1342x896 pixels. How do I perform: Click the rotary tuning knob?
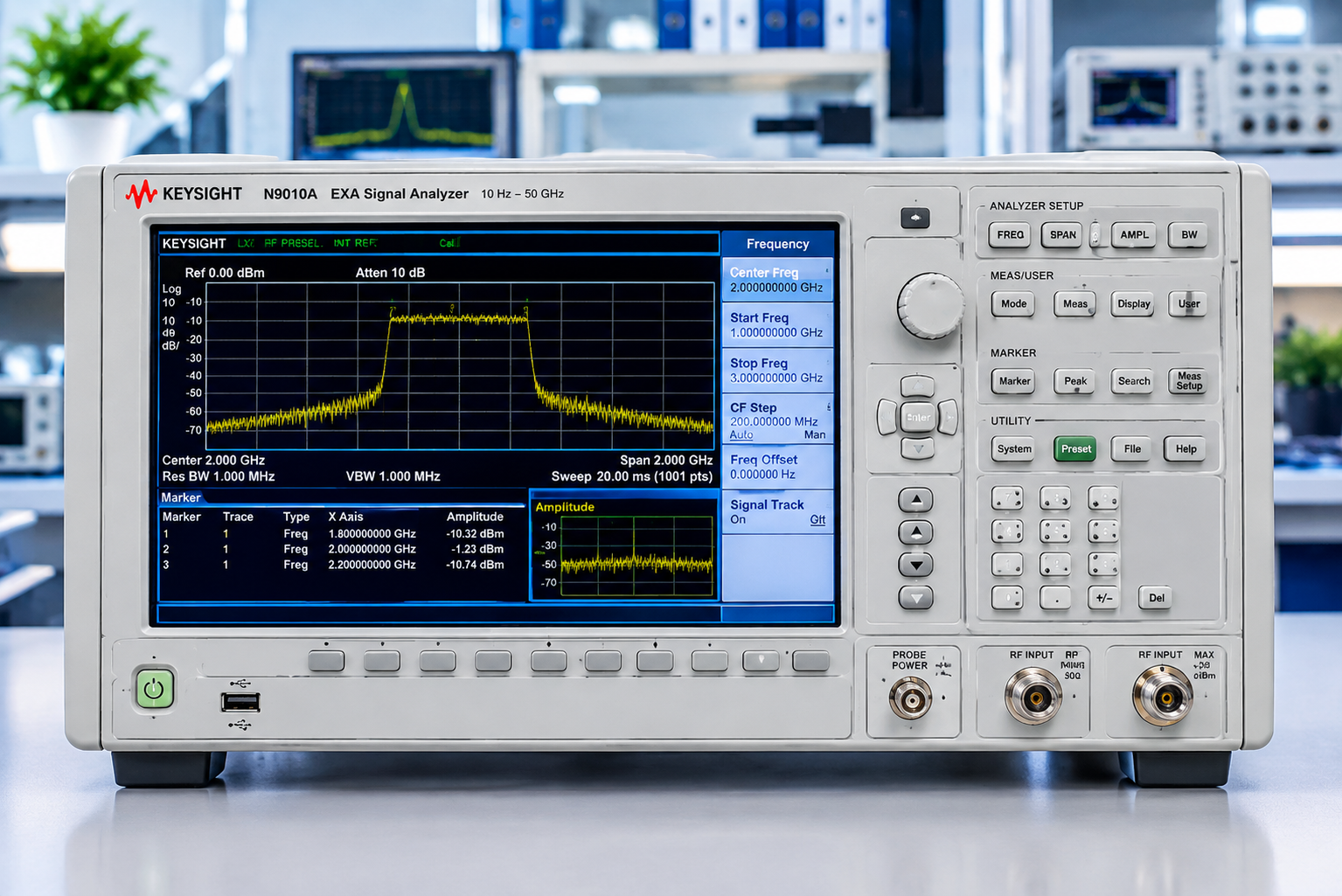coord(930,306)
